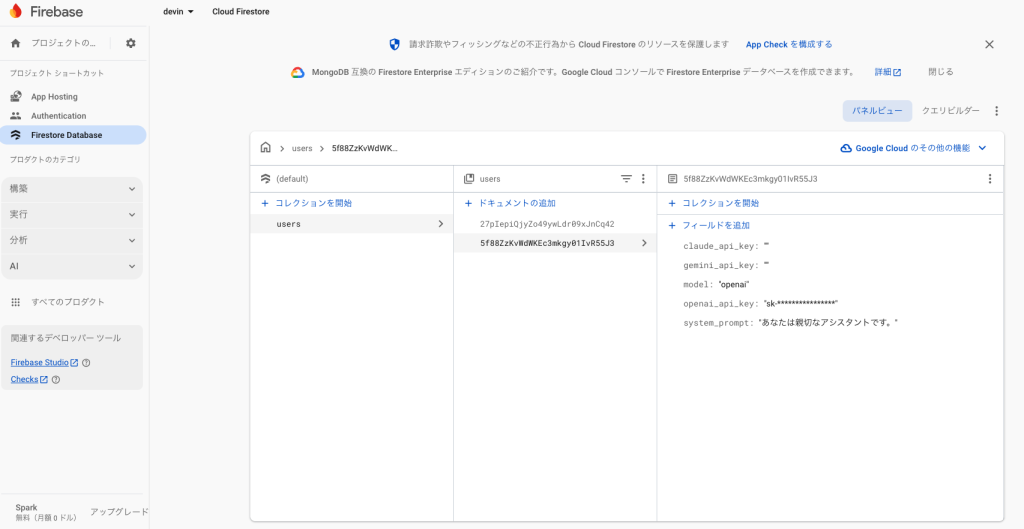The width and height of the screenshot is (1024, 529).
Task: Open the overflow menu beside クエリビルダー
Action: [996, 111]
